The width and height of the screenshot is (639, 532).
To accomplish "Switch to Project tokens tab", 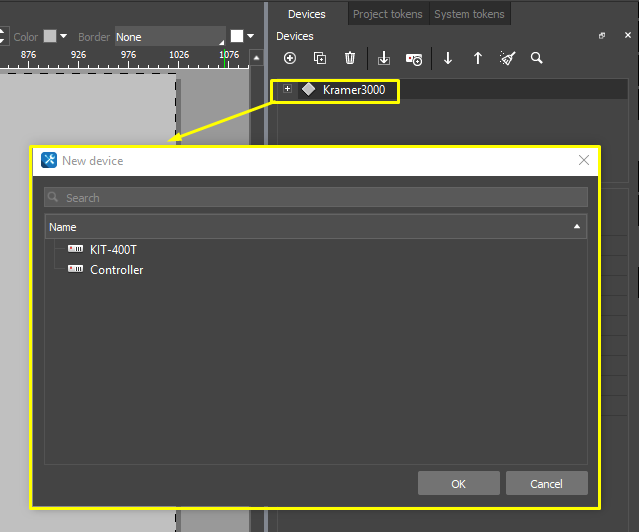I will point(387,14).
